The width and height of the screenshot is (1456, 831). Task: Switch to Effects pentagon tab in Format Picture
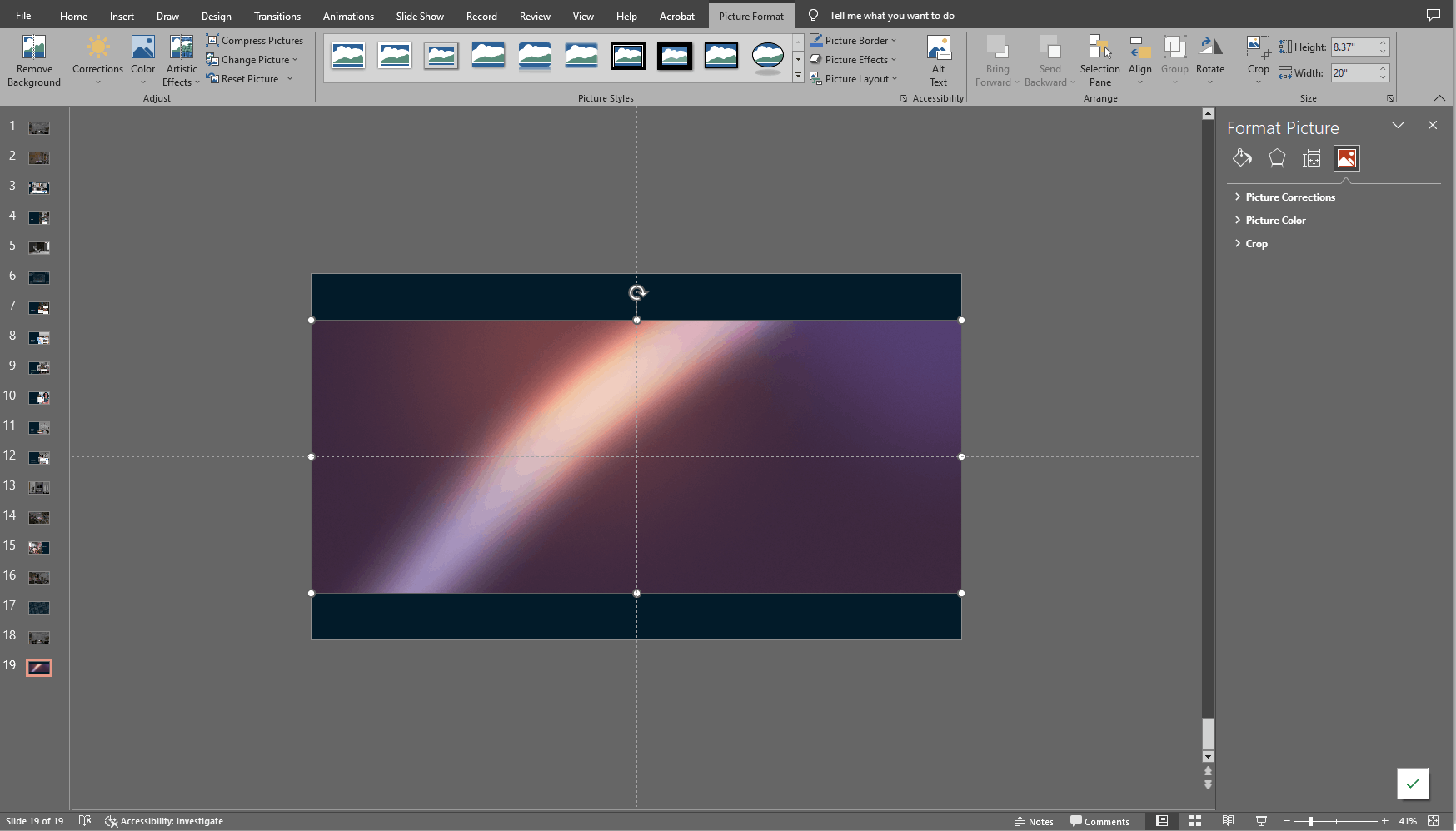1277,158
